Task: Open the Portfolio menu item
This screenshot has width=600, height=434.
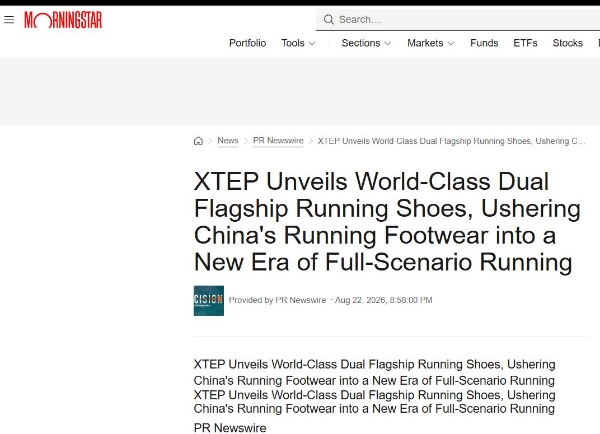Action: 247,43
